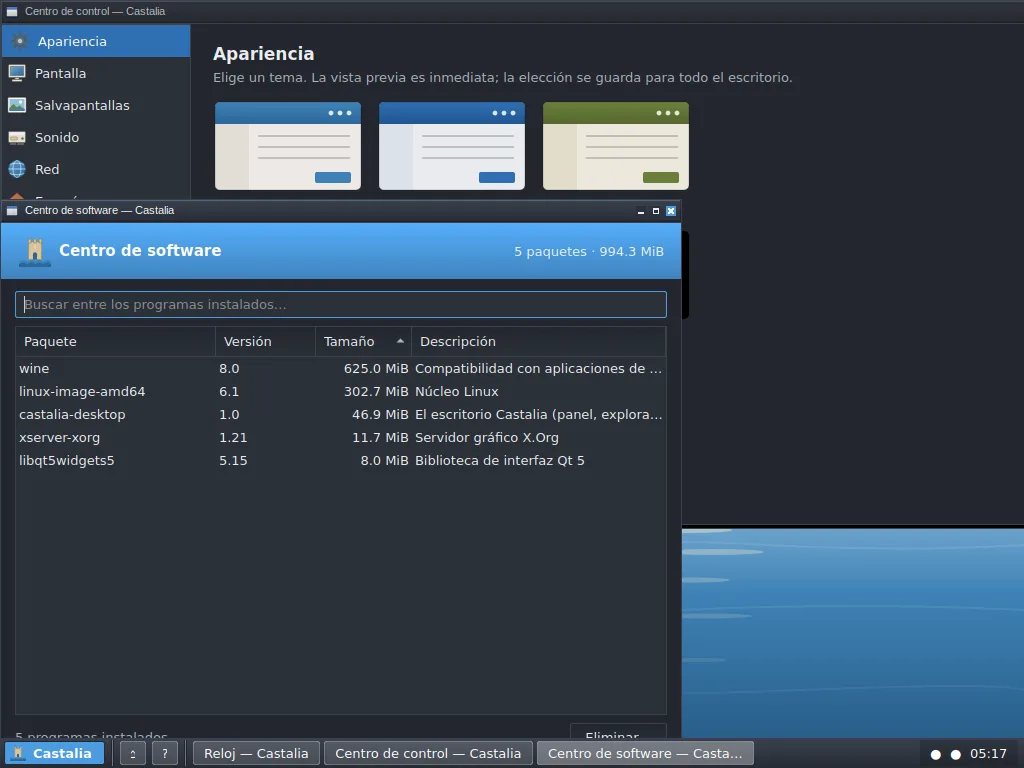
Task: Click the El escritorio Castalia description
Action: 539,414
